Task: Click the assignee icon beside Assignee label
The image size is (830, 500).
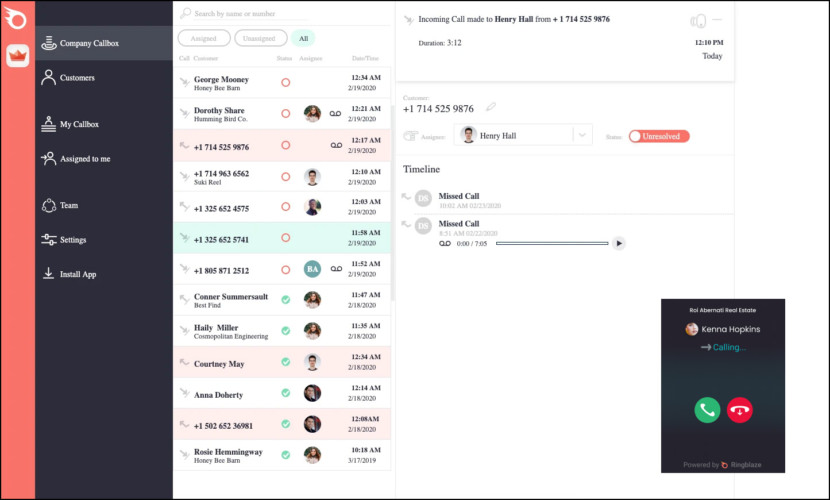Action: pyautogui.click(x=410, y=136)
